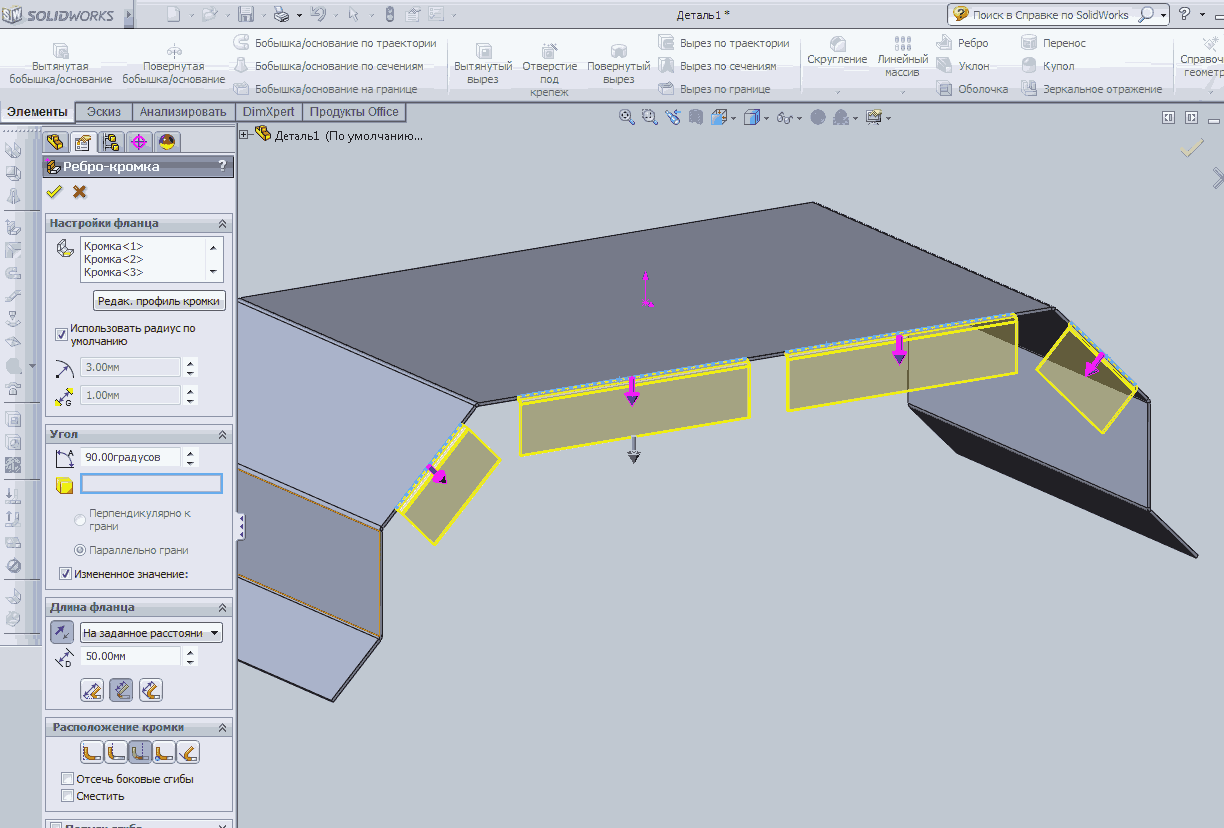Enable the 'Отсечь боковые сгибы' checkbox
The image size is (1224, 828).
coord(67,779)
